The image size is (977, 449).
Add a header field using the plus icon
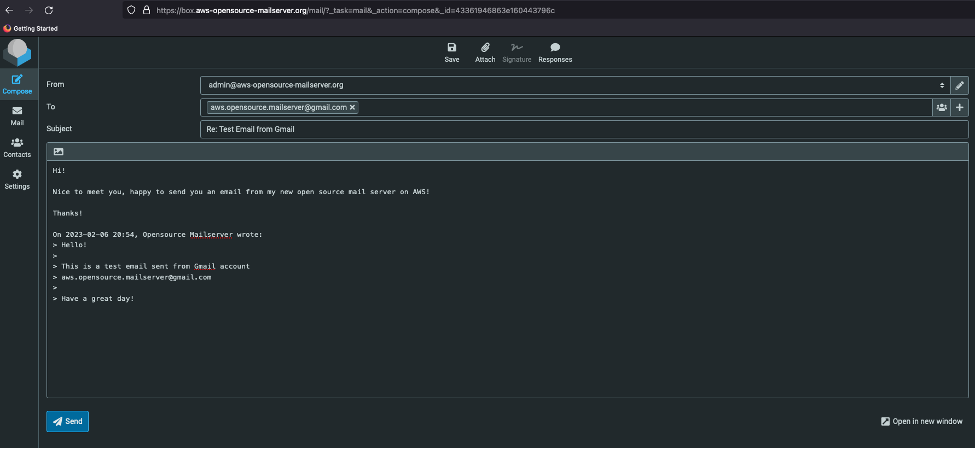(x=960, y=108)
